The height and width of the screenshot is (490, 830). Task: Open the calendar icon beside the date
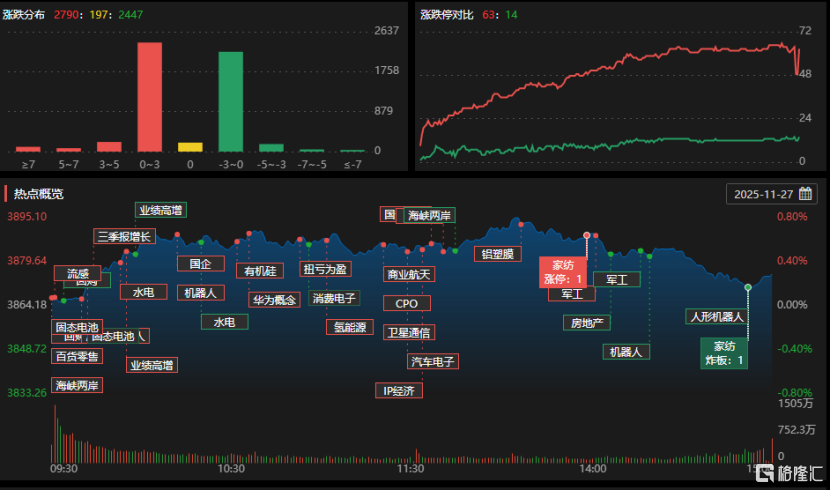coord(806,194)
